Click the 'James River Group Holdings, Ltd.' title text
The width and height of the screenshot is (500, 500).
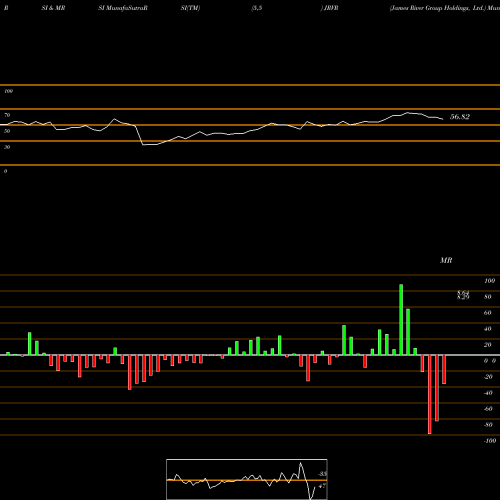click(438, 8)
